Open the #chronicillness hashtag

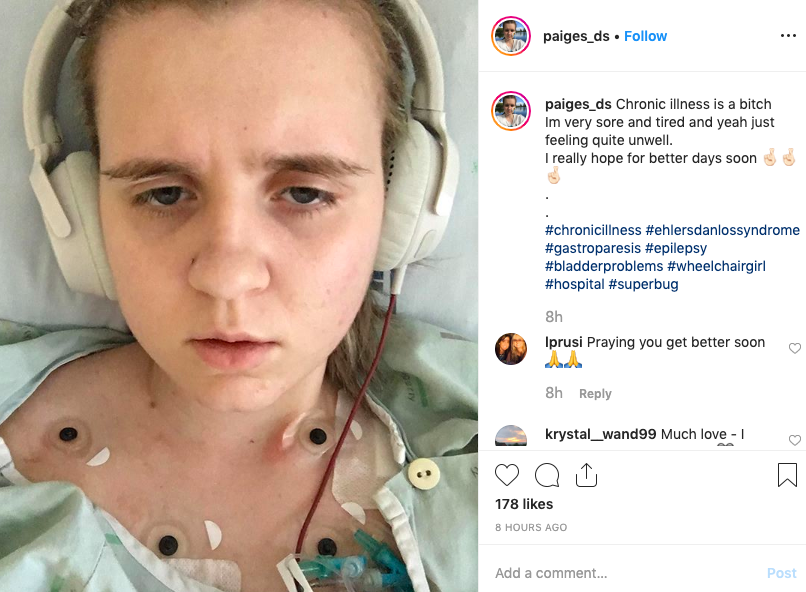(593, 230)
